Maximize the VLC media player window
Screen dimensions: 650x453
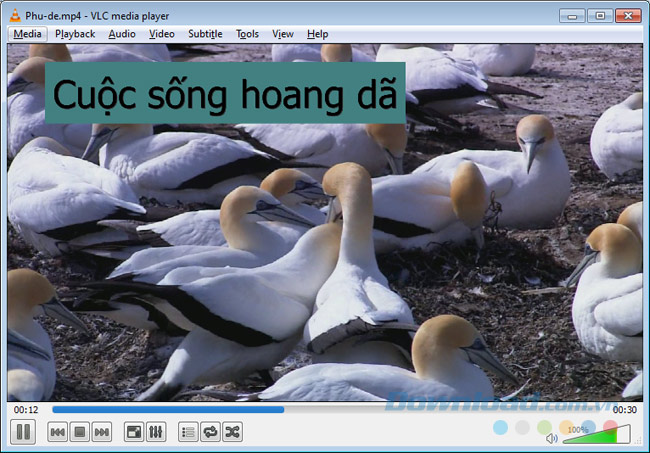point(600,16)
